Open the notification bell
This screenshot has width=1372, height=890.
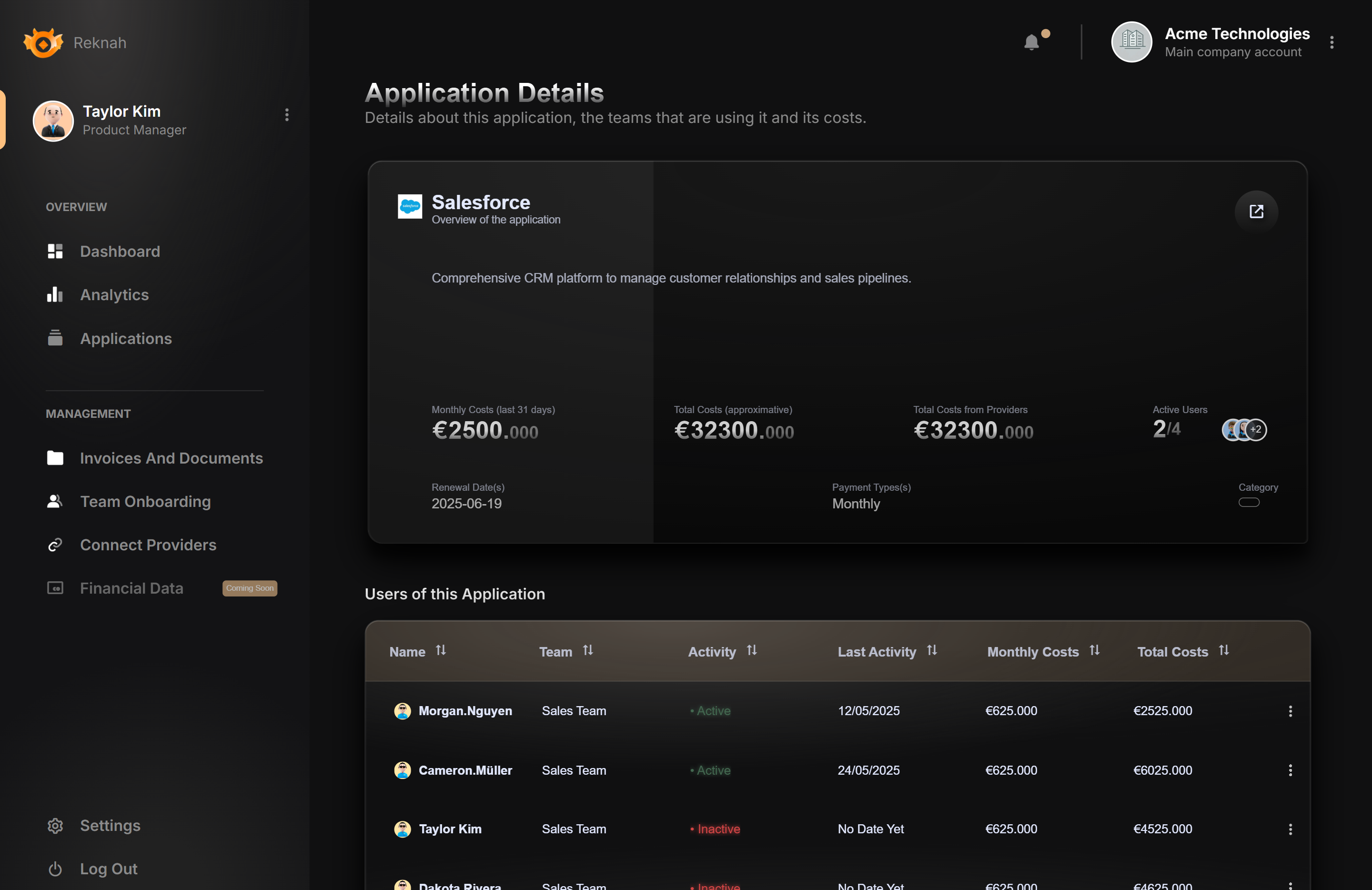point(1031,42)
